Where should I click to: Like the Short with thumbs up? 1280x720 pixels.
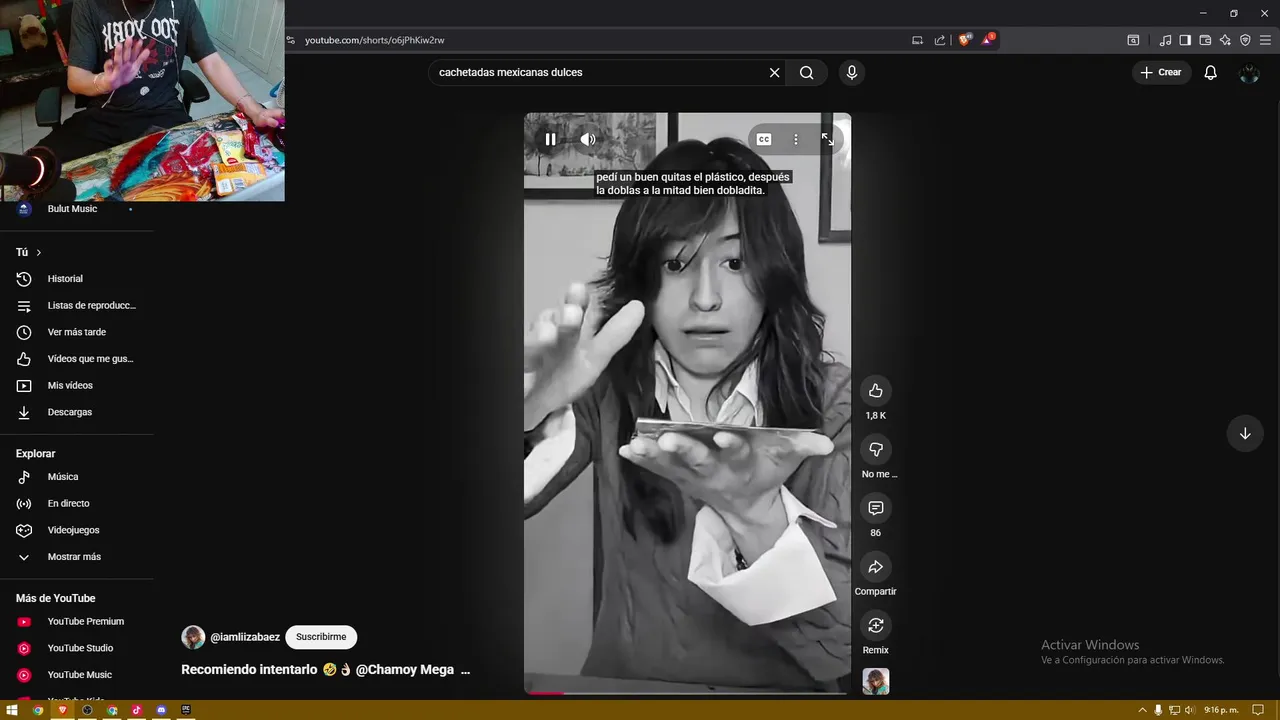876,391
